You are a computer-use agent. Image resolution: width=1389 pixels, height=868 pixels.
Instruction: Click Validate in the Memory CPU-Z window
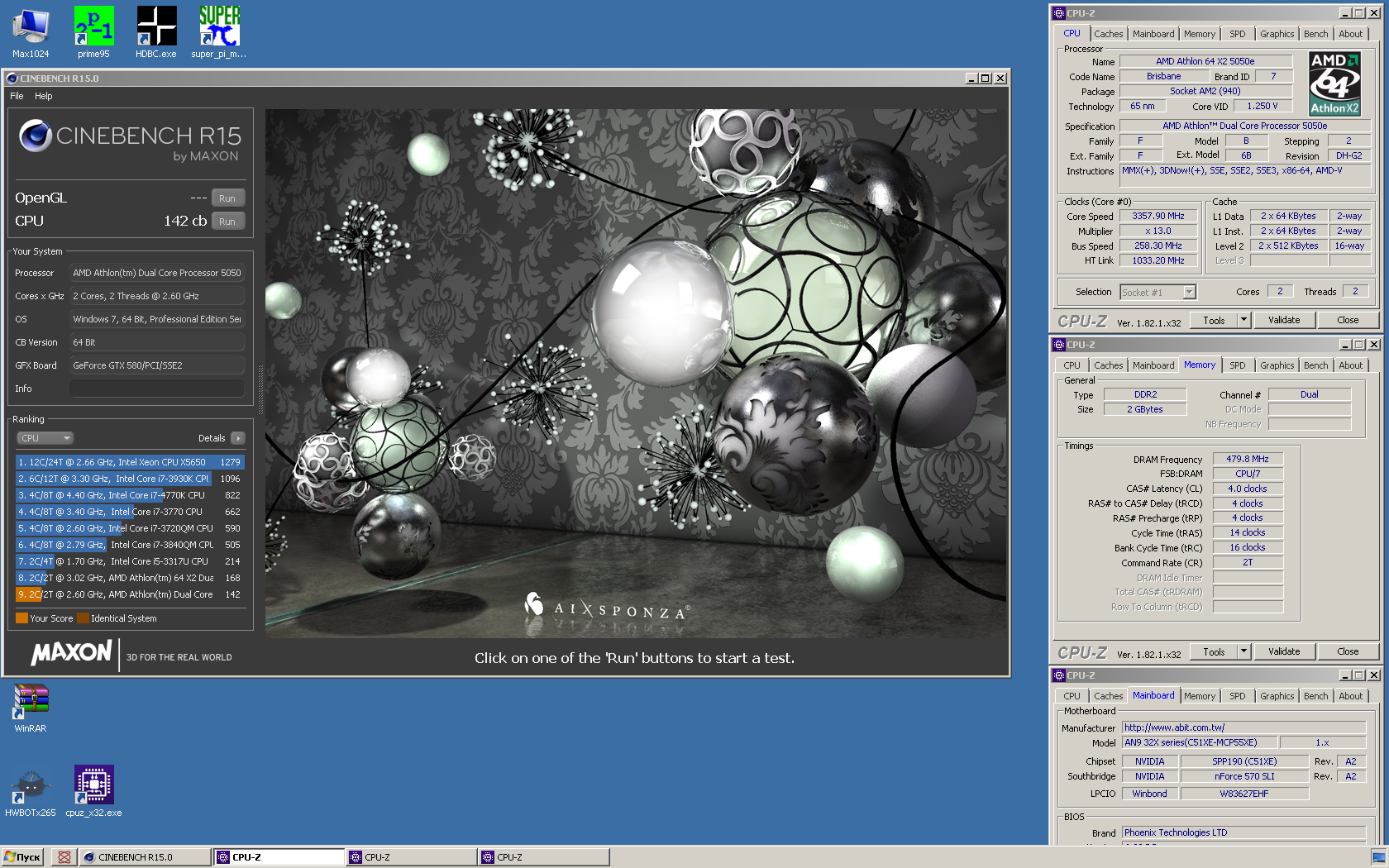pyautogui.click(x=1284, y=651)
